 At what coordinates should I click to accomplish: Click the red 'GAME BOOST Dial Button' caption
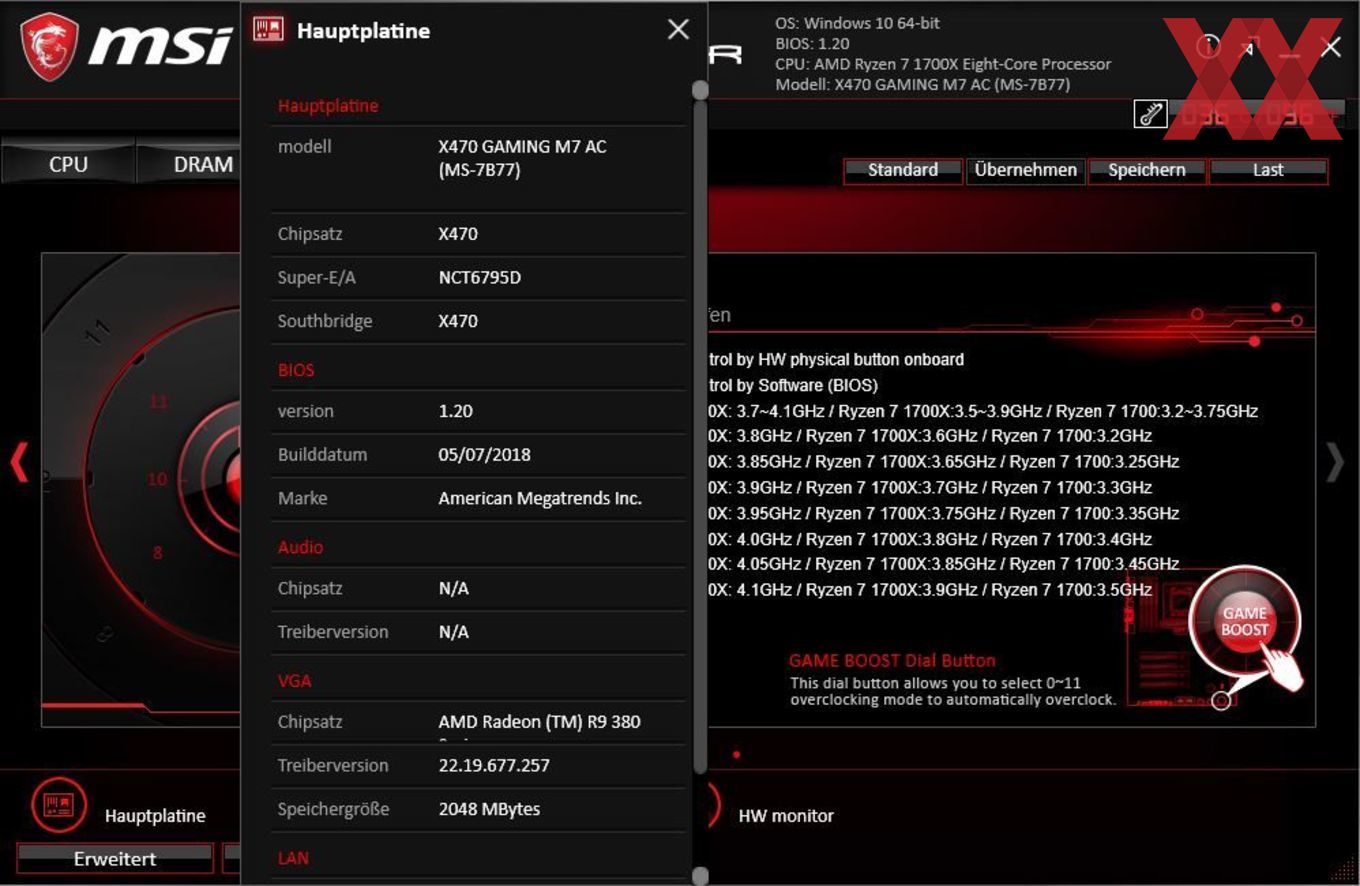click(x=892, y=661)
